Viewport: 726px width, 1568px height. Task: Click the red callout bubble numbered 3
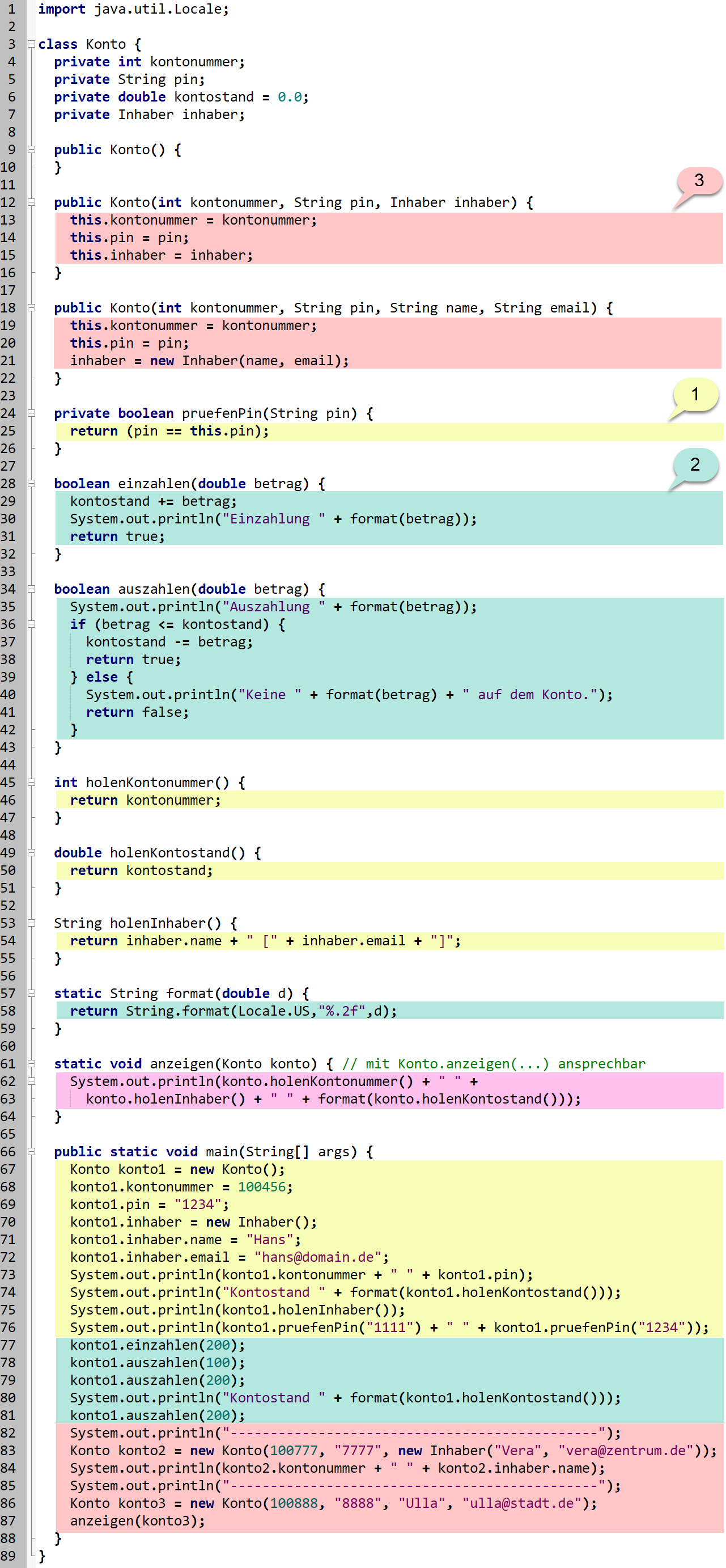pos(699,181)
